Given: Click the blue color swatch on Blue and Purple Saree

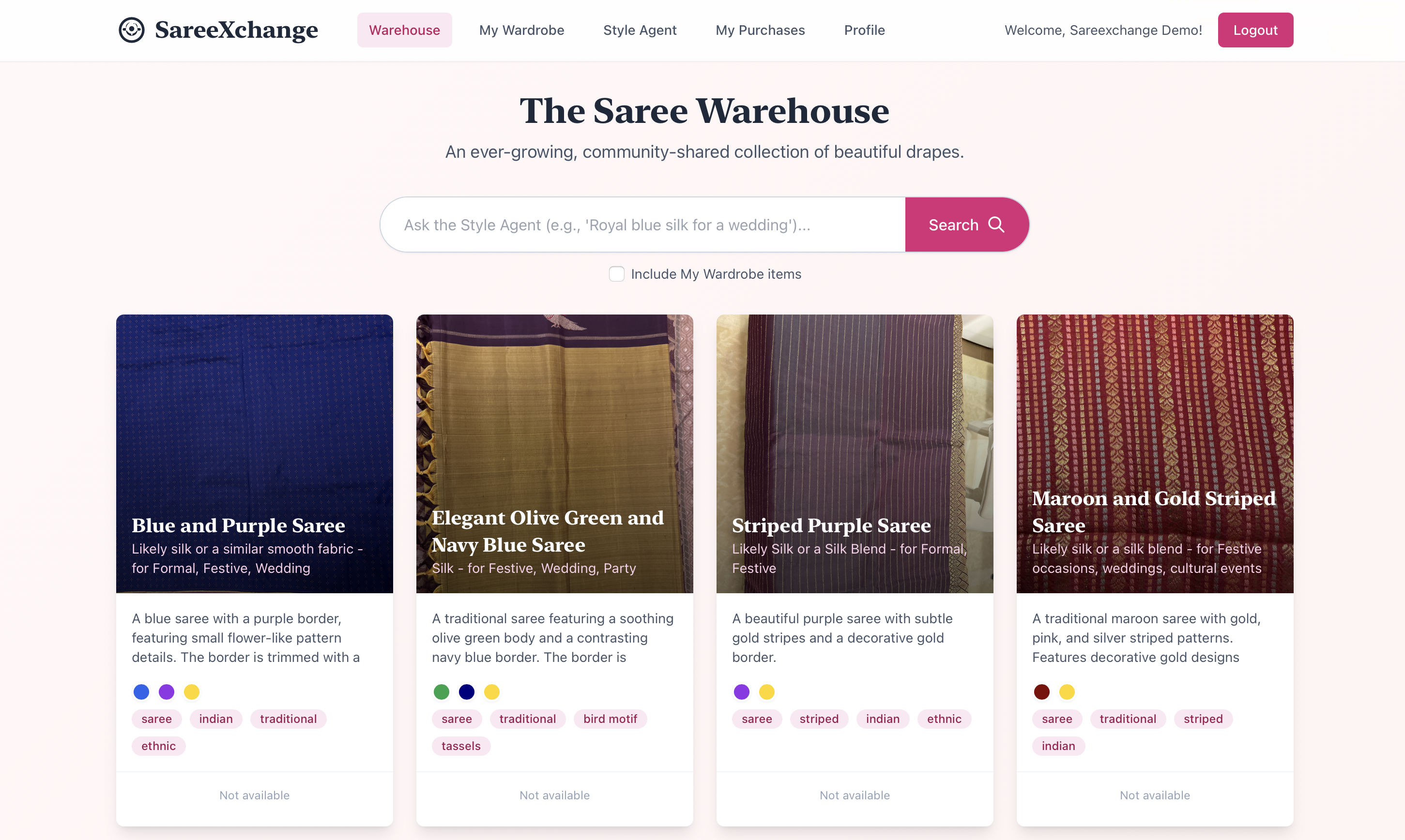Looking at the screenshot, I should tap(141, 692).
